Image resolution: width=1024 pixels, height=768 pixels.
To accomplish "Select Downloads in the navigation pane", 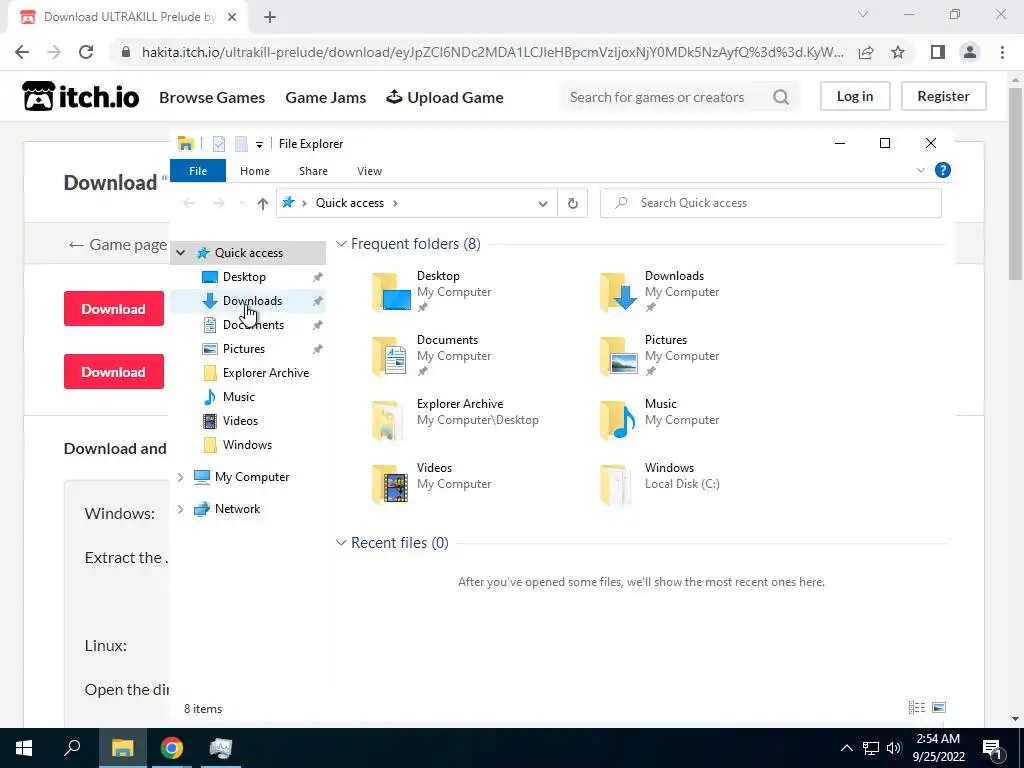I will tap(252, 301).
